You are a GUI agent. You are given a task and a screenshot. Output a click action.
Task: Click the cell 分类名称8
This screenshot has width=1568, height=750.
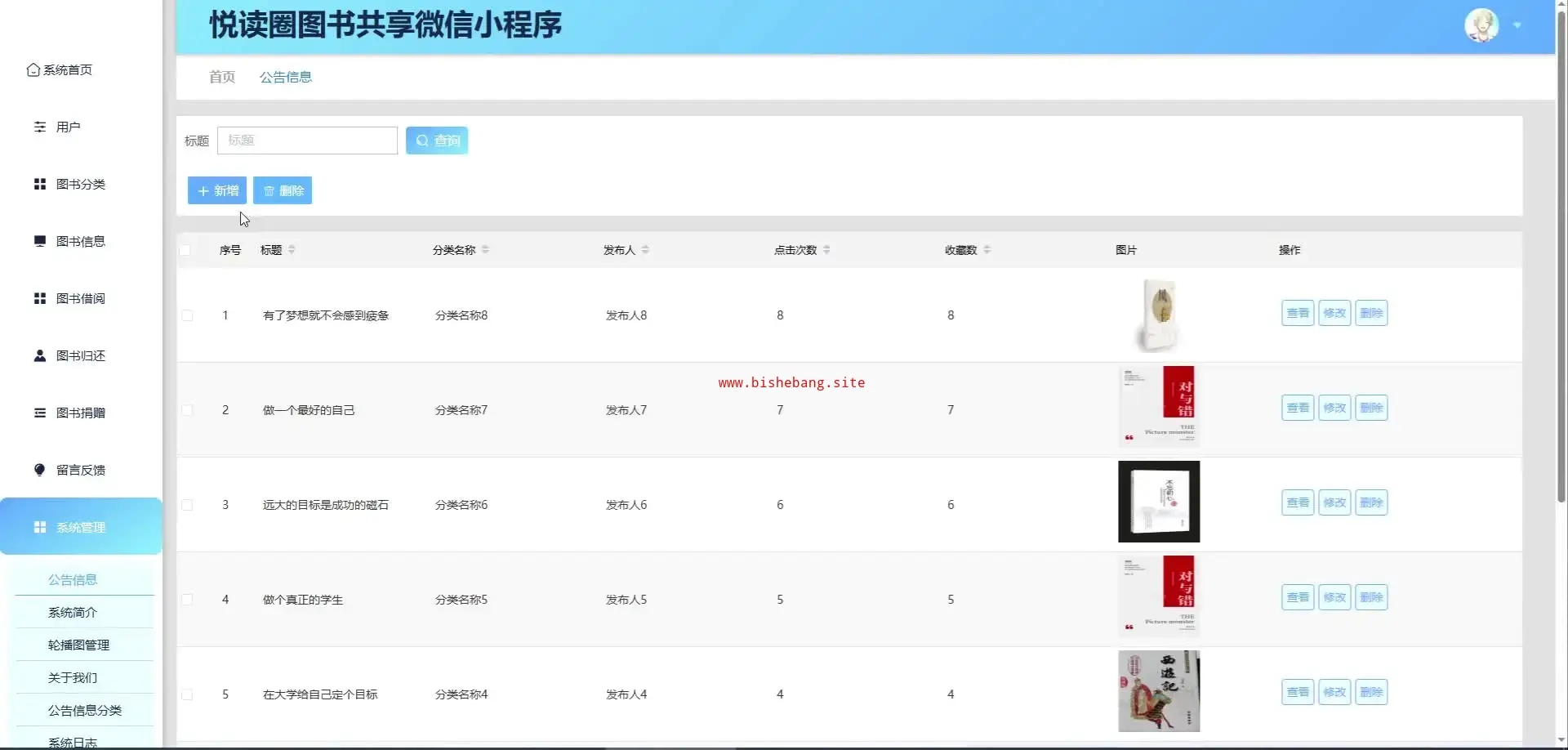[461, 315]
